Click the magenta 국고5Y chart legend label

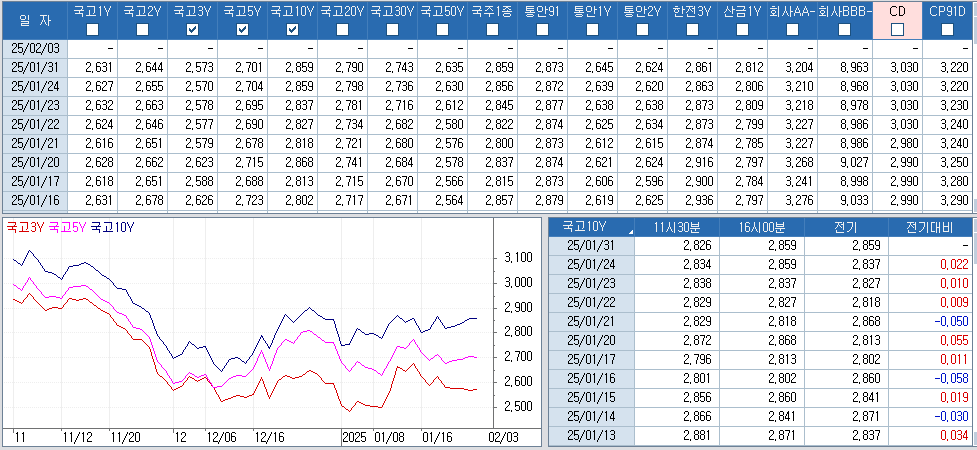(67, 227)
